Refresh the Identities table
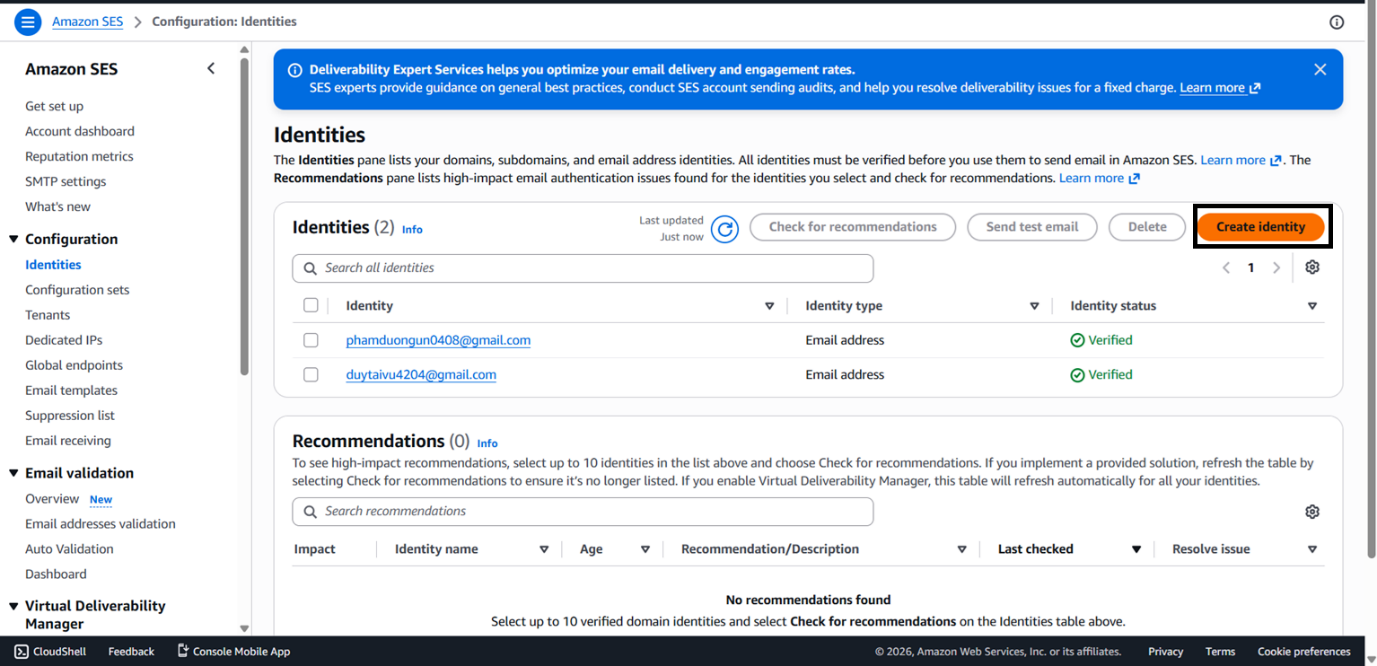 click(725, 229)
